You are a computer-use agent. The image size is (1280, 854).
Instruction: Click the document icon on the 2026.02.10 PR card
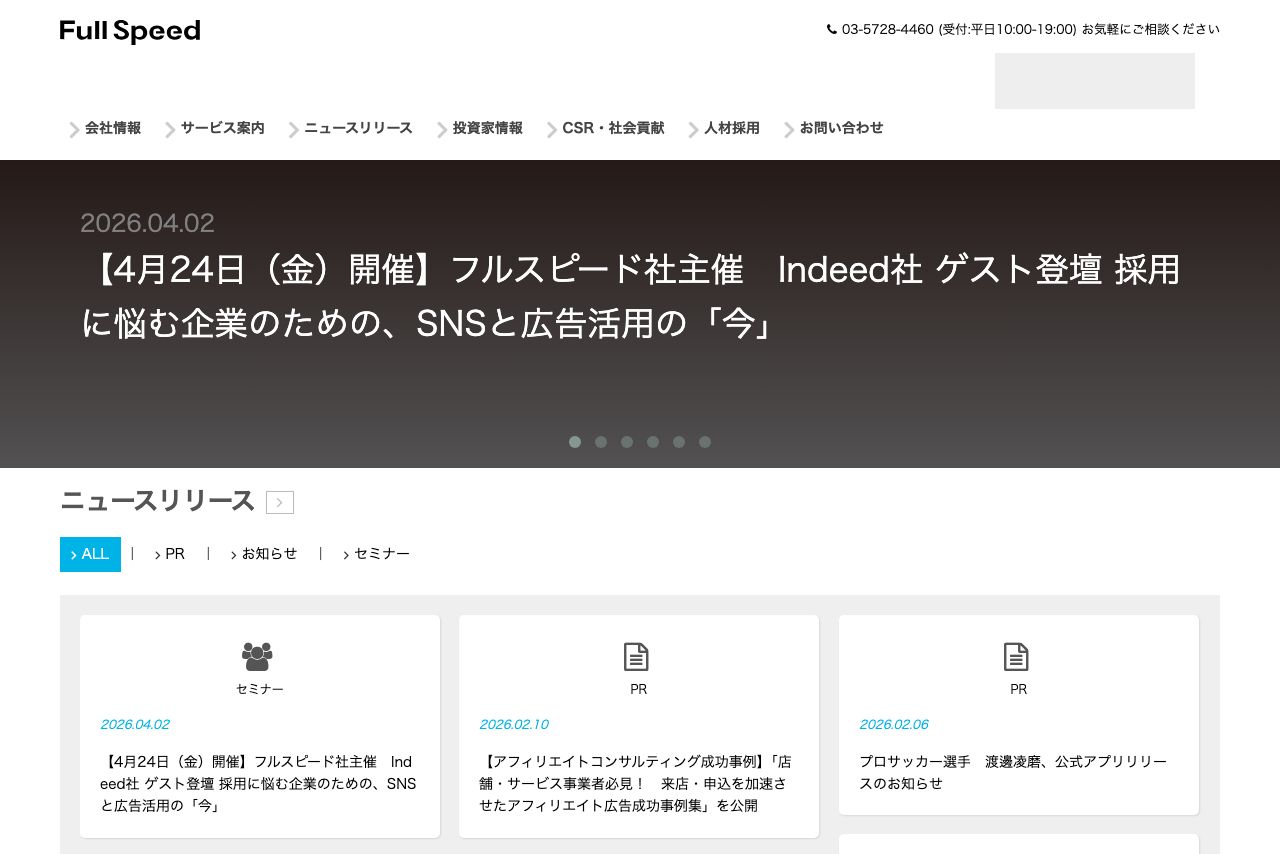[x=637, y=656]
